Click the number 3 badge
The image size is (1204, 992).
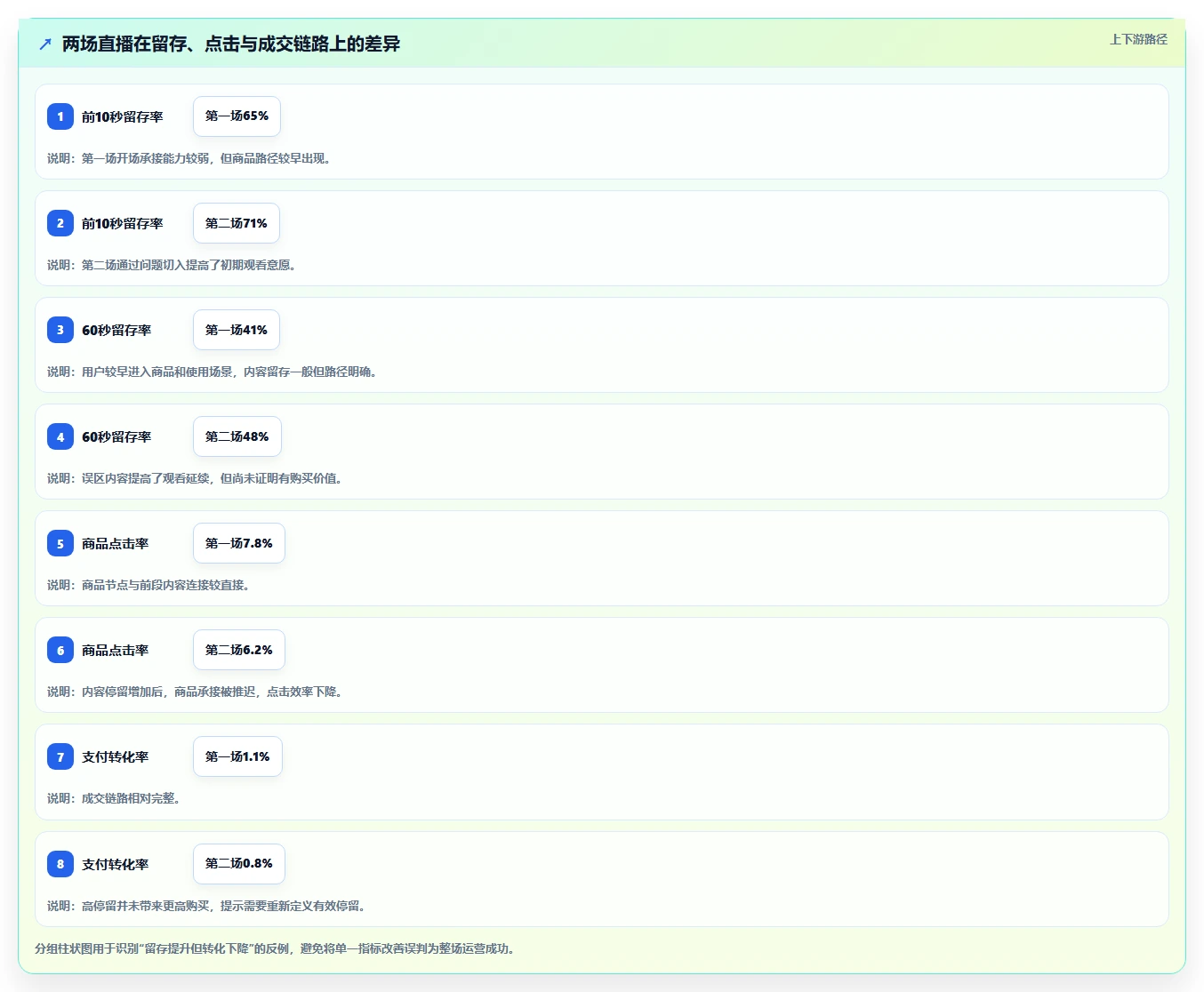[60, 330]
